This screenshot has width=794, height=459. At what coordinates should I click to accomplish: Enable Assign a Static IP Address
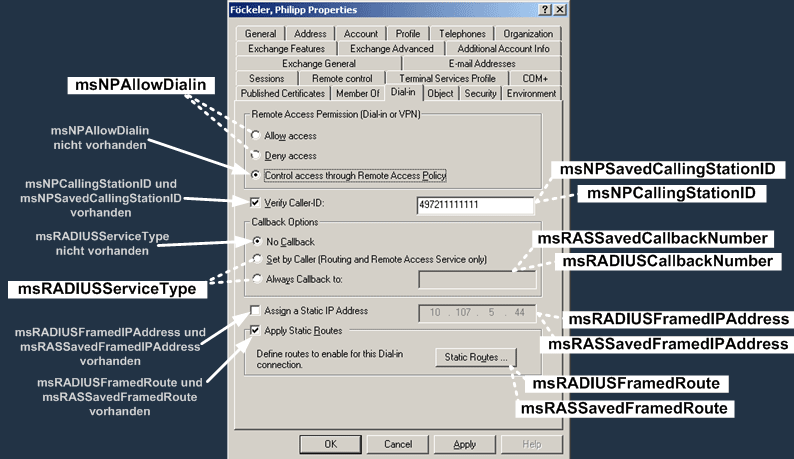pos(255,310)
